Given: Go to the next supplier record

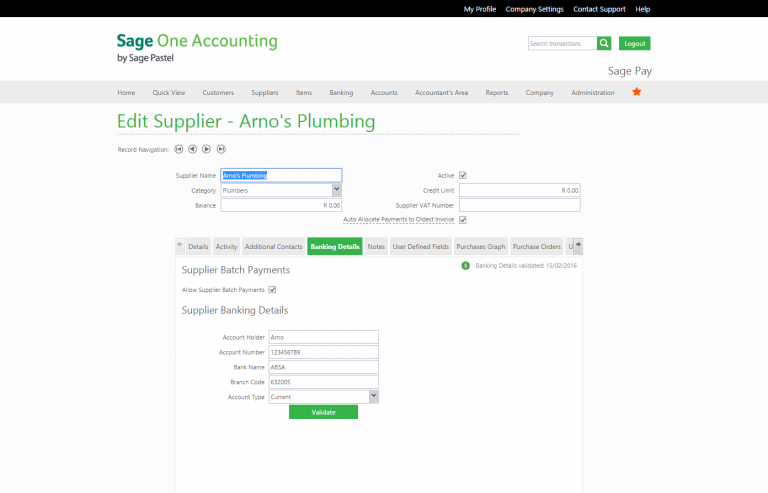Looking at the screenshot, I should coord(207,149).
